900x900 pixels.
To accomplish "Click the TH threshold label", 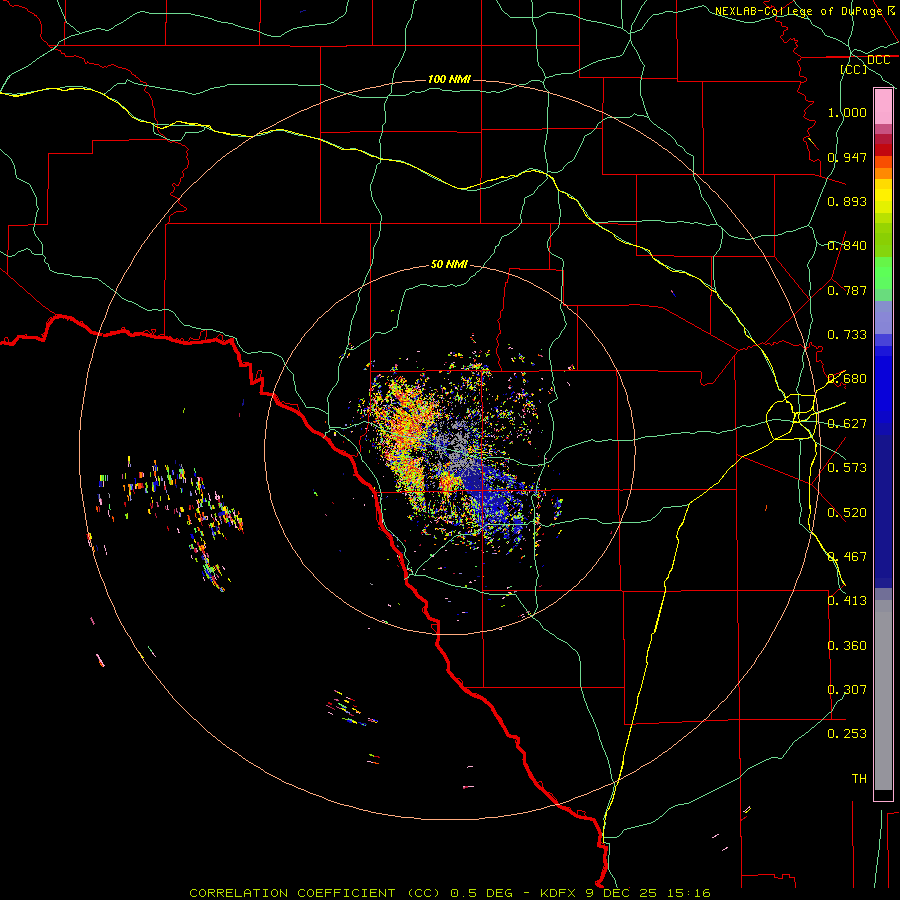I will (859, 779).
